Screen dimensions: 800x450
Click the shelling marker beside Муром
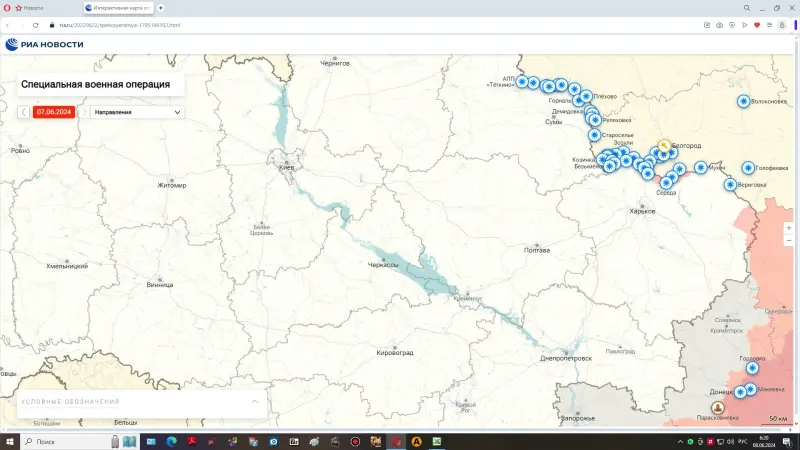pyautogui.click(x=701, y=167)
